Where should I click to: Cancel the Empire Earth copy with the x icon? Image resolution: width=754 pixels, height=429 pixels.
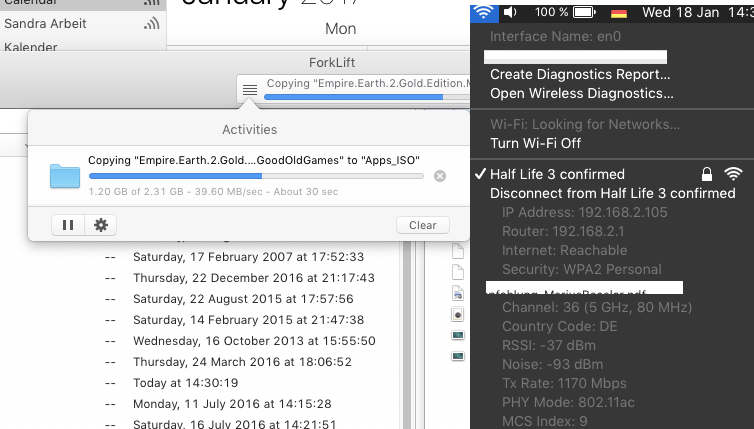coord(440,176)
